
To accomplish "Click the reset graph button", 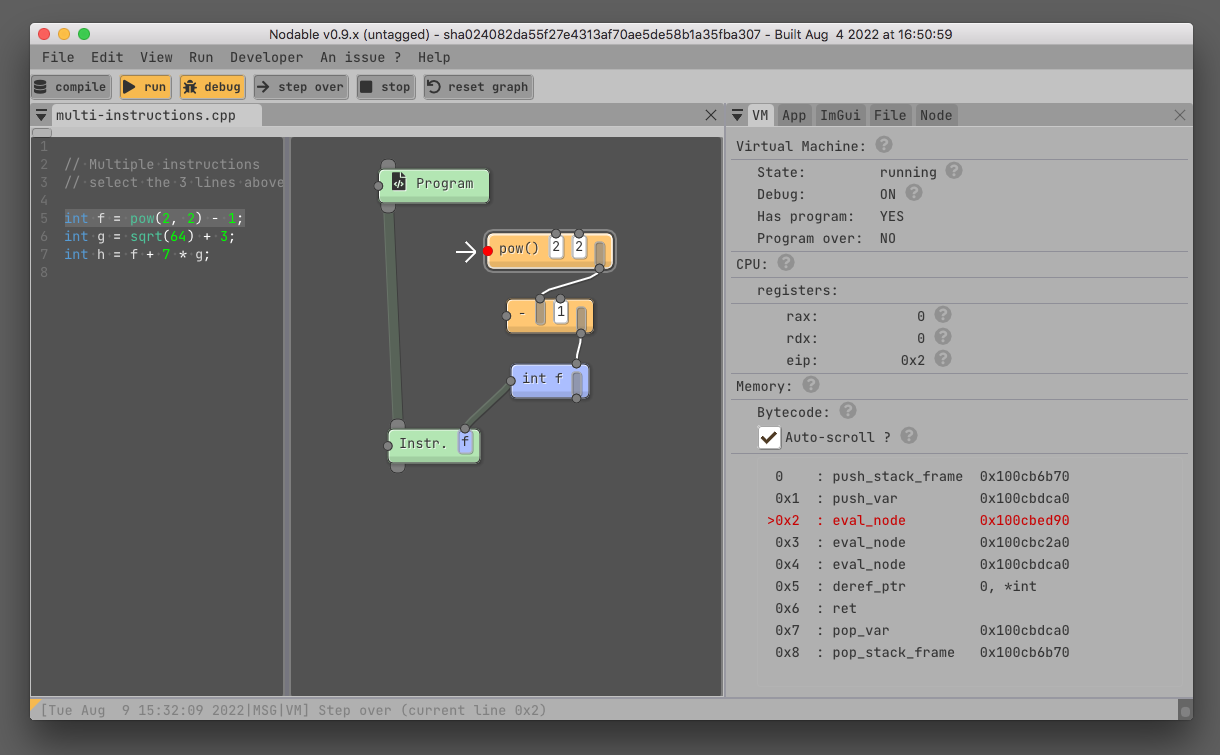I will 478,86.
